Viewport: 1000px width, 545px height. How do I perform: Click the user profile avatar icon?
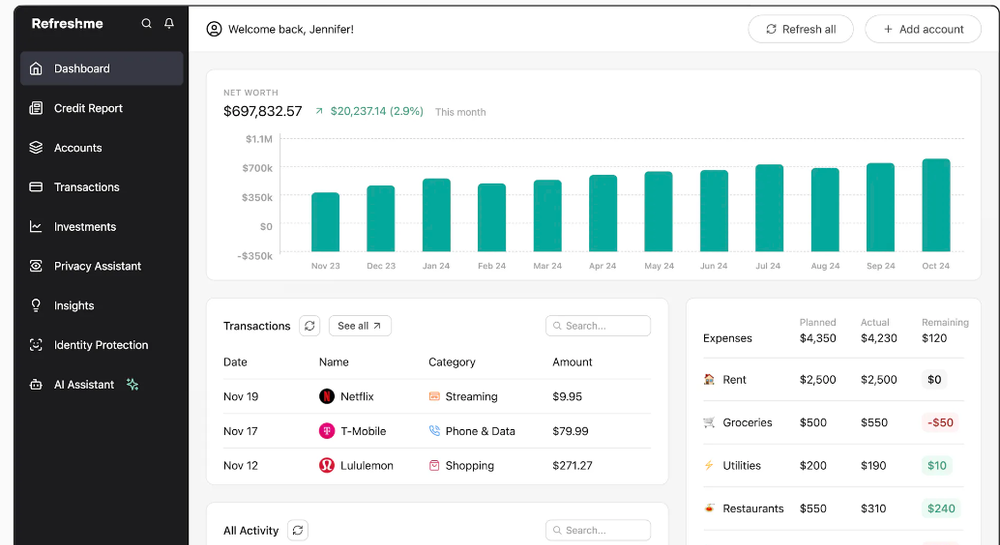pyautogui.click(x=214, y=29)
